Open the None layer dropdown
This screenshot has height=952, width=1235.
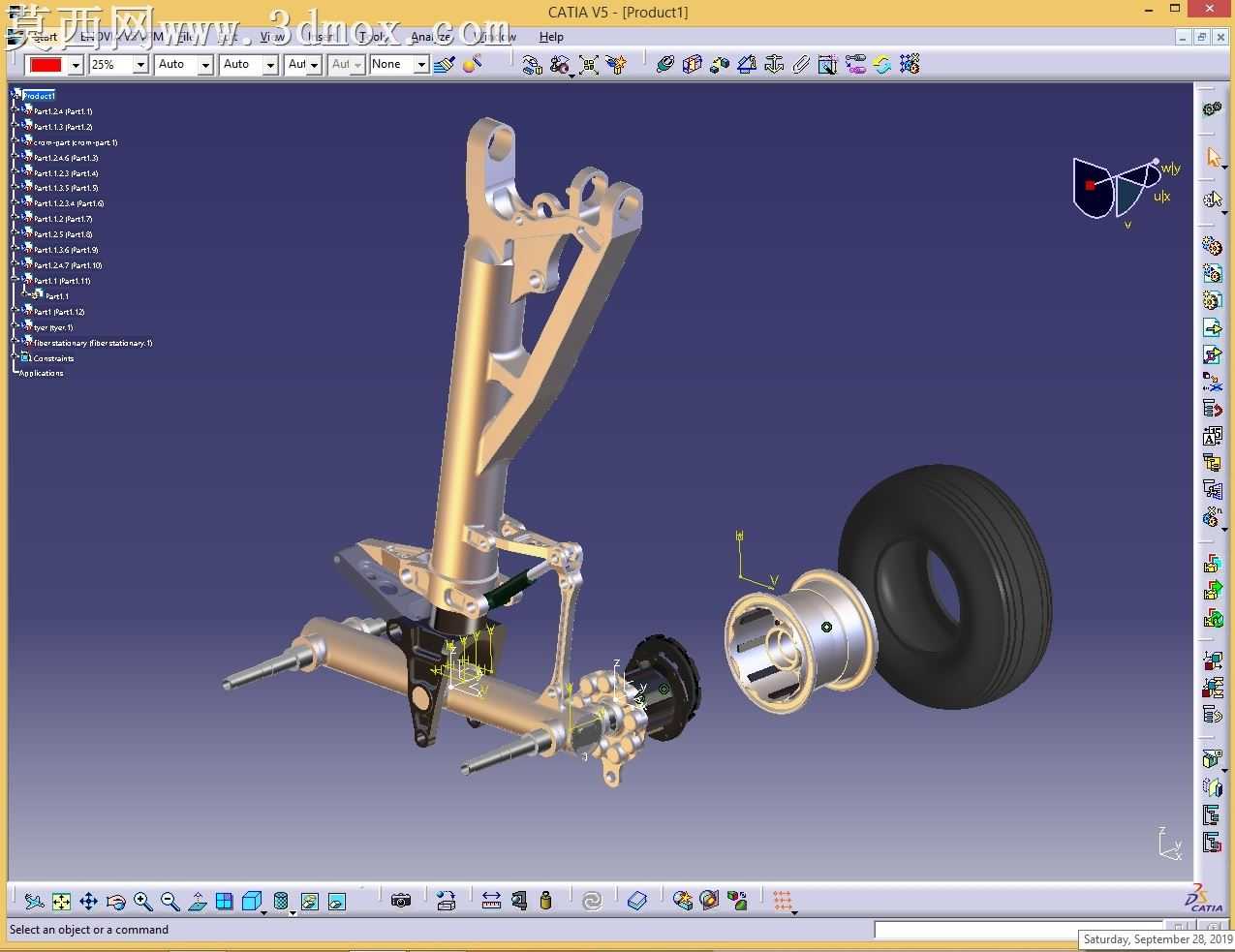pos(421,65)
